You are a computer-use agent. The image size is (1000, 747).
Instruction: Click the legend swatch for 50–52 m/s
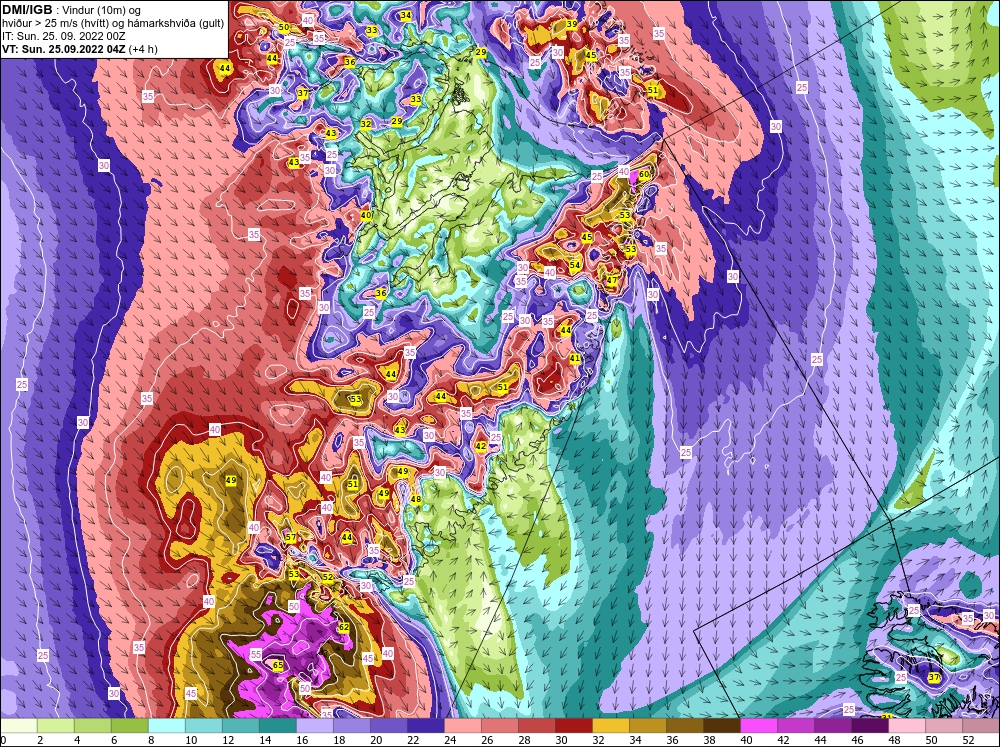(x=944, y=725)
